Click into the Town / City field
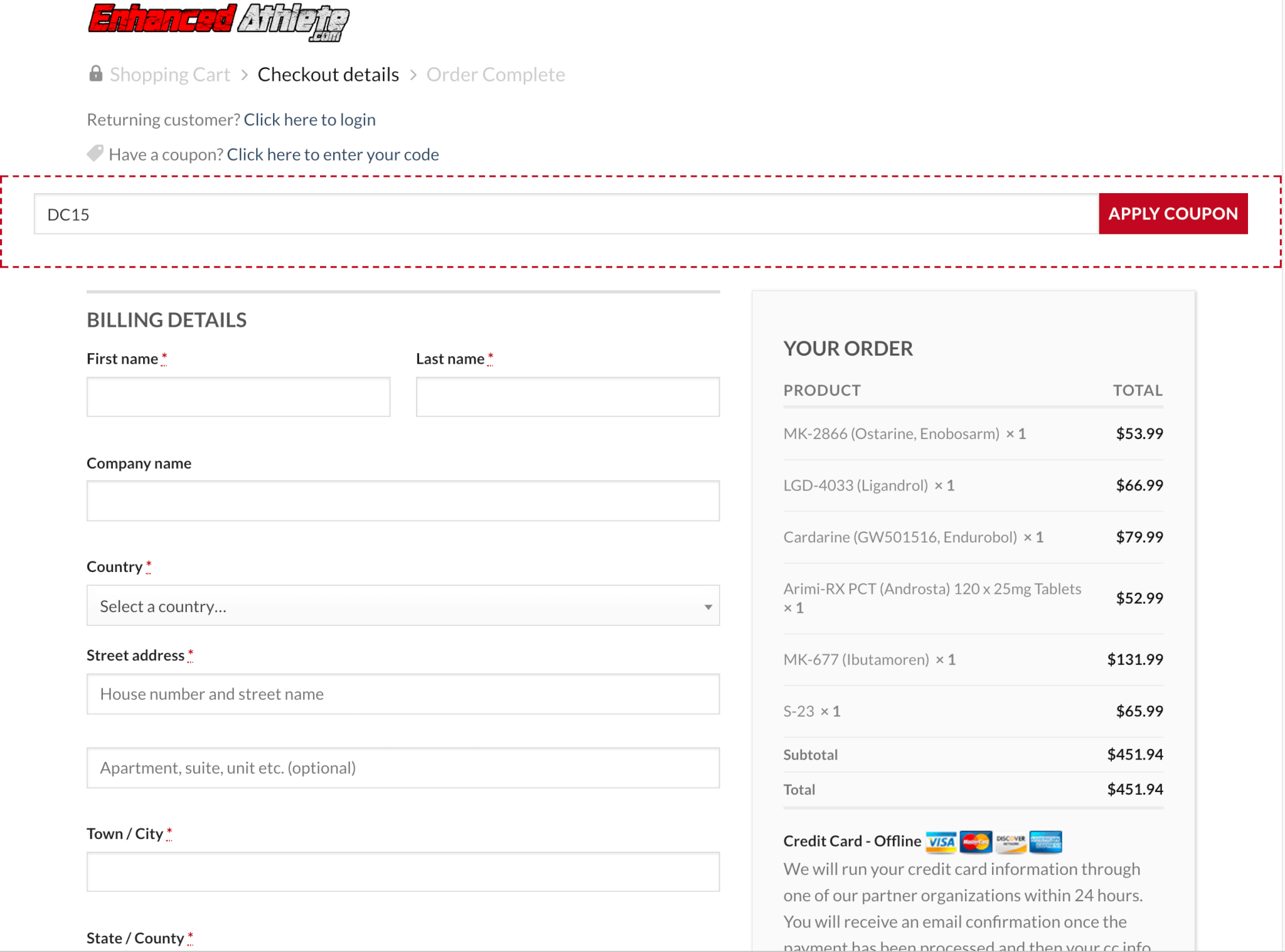Image resolution: width=1285 pixels, height=952 pixels. coord(403,872)
